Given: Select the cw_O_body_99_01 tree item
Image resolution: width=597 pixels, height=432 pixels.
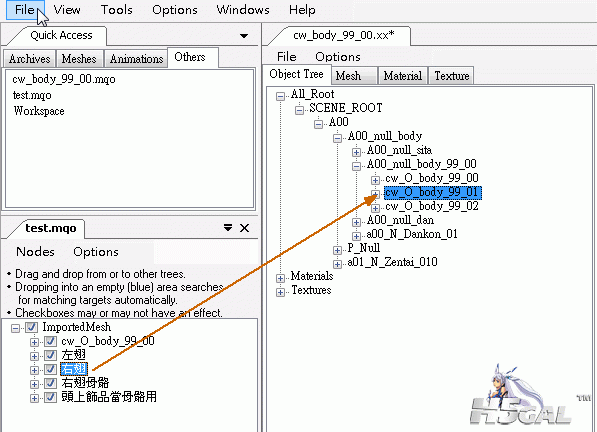Looking at the screenshot, I should coord(433,192).
